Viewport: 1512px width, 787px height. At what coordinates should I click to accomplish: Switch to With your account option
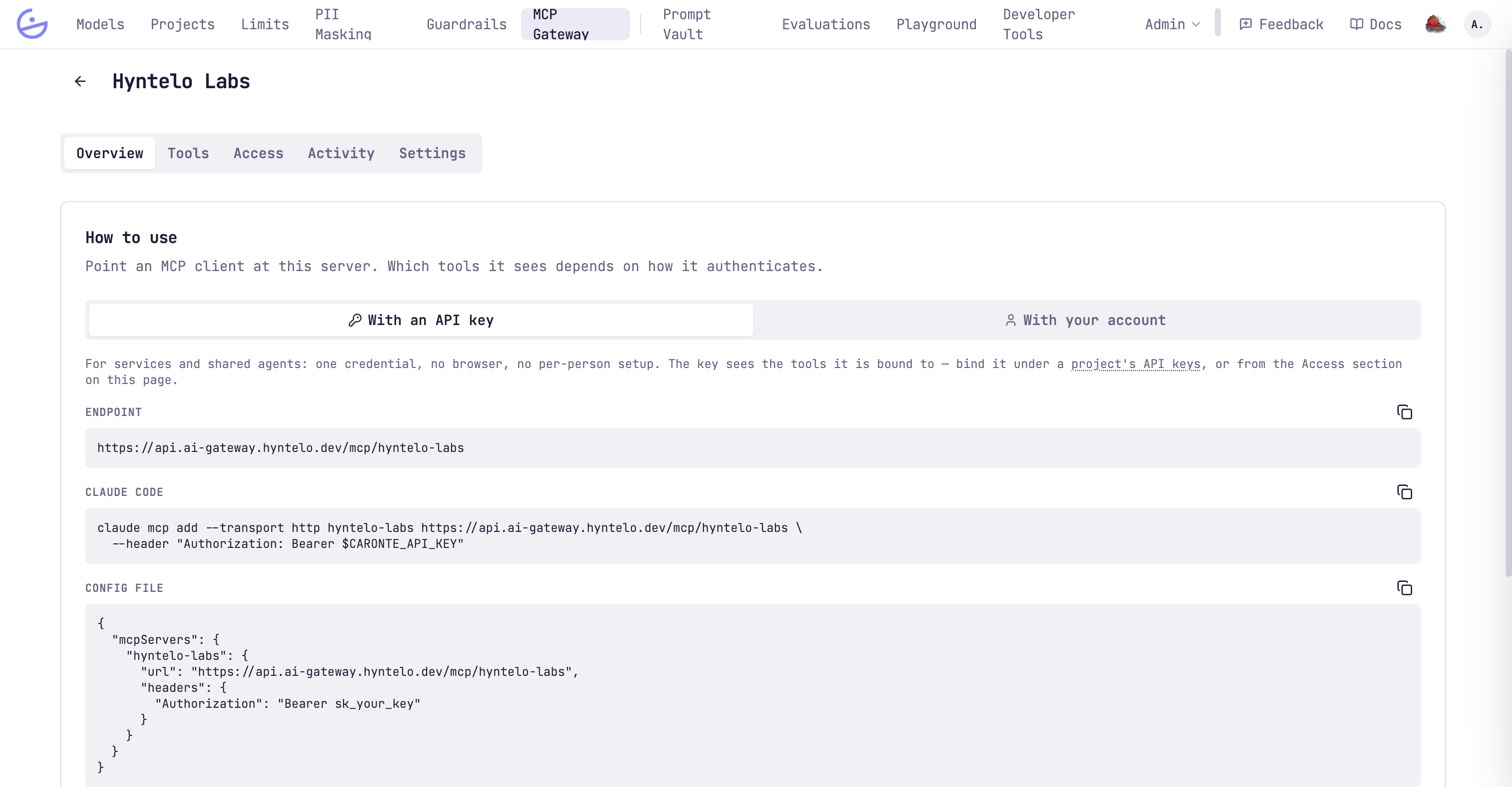click(x=1085, y=320)
